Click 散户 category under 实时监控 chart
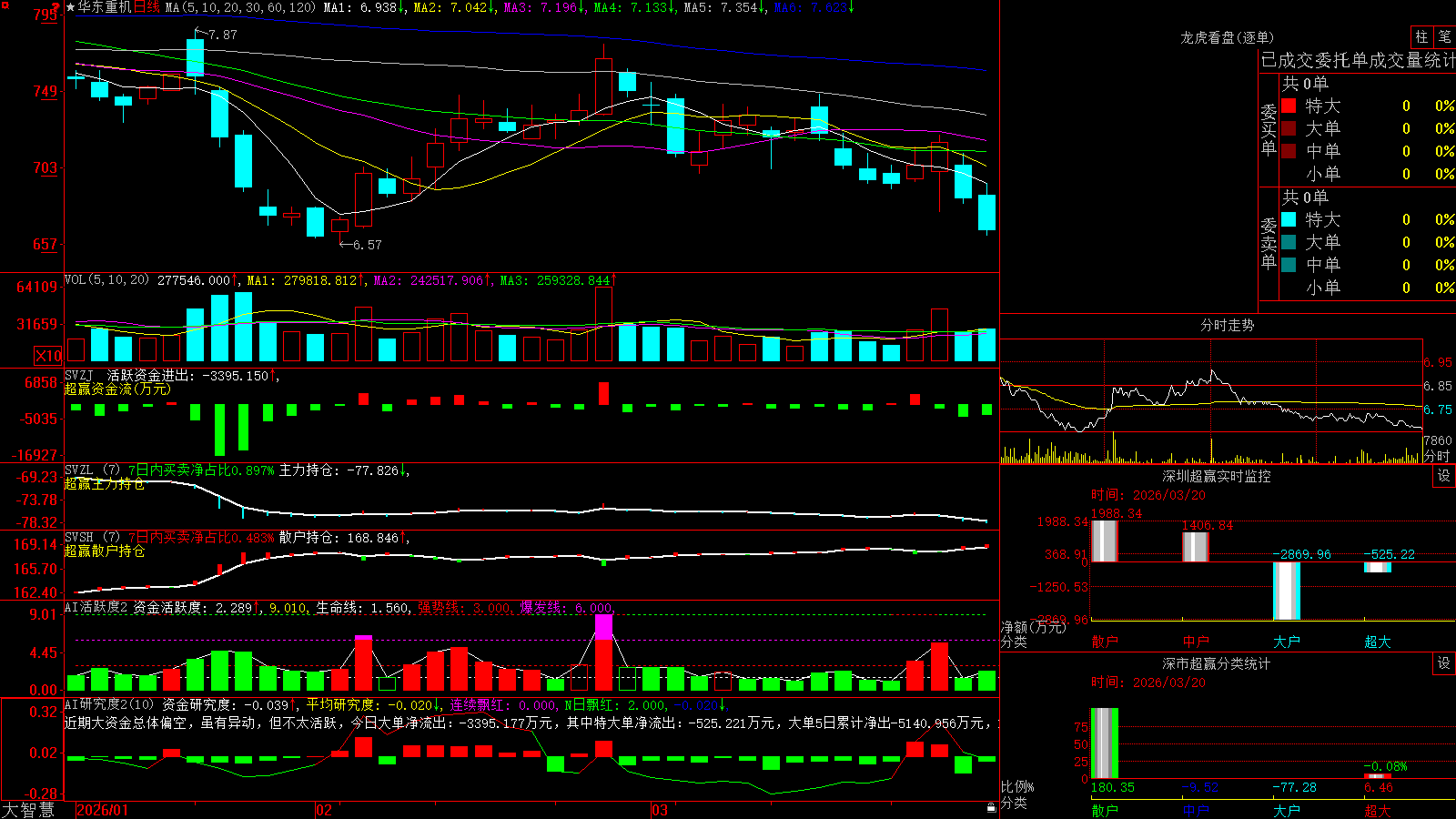The image size is (1456, 819). click(1105, 642)
